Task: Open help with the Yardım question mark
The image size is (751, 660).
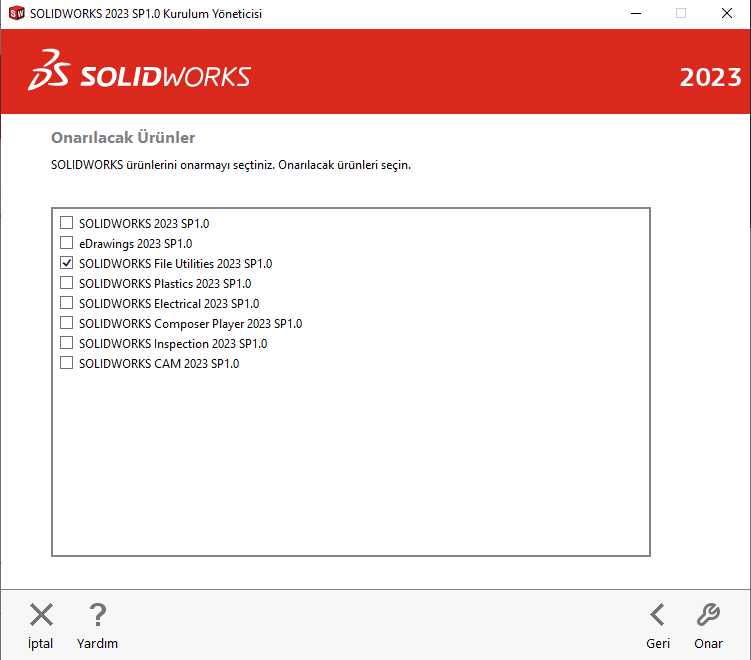Action: pos(97,615)
